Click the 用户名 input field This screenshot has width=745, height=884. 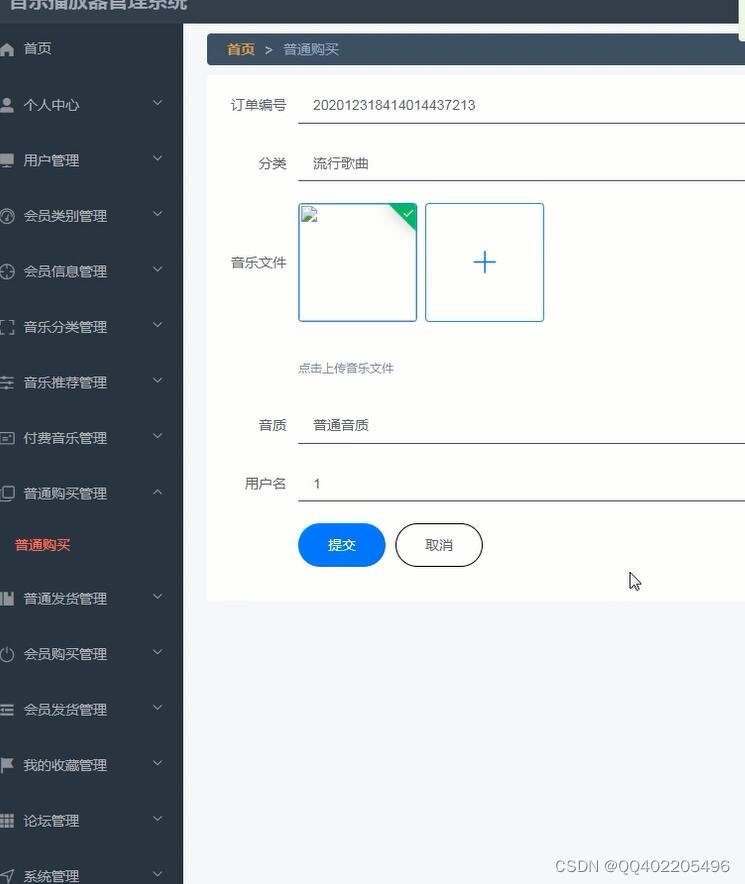[x=522, y=484]
